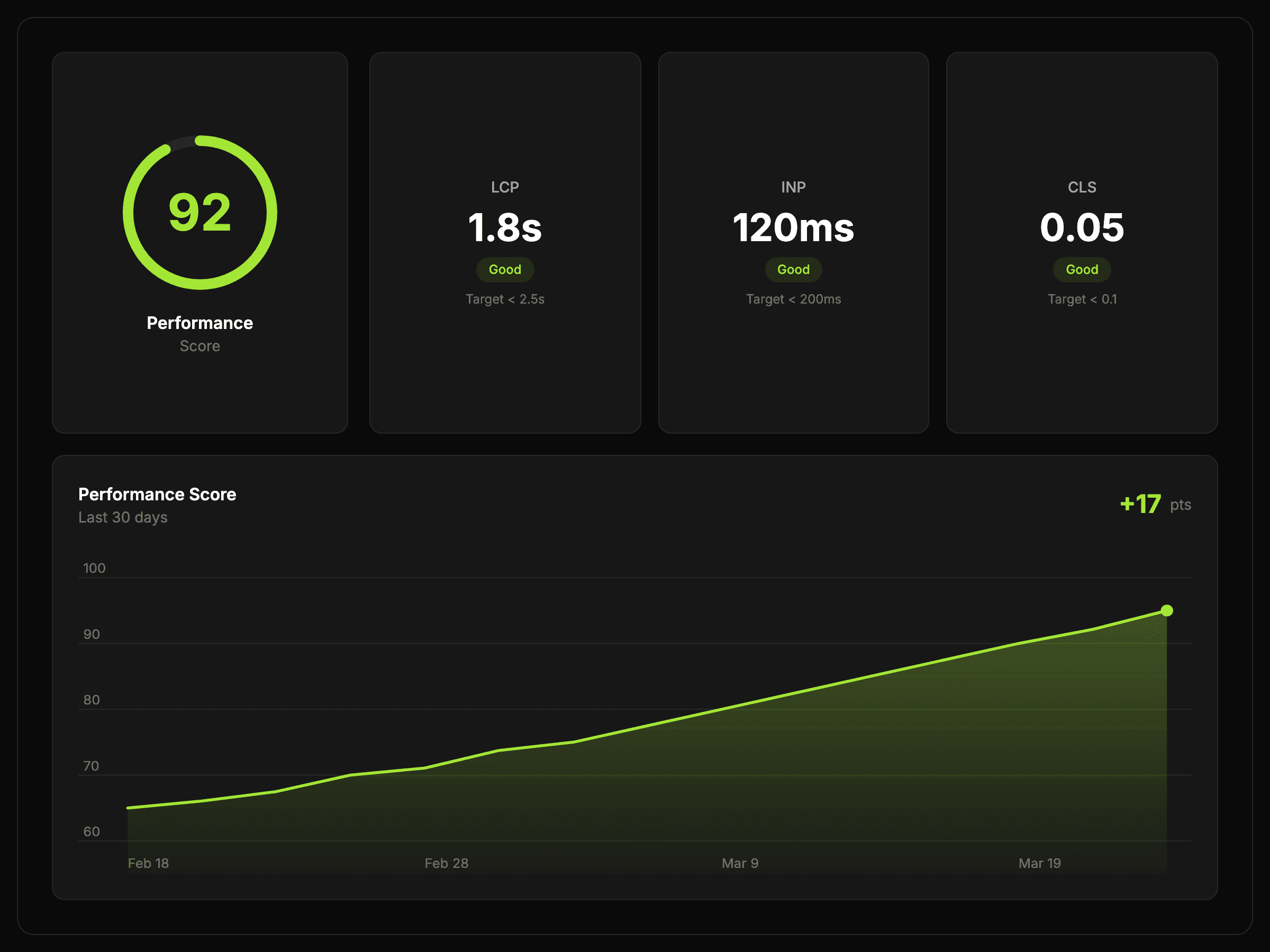Click the Good badge under CLS
Screen dimensions: 1270x952
(1082, 270)
